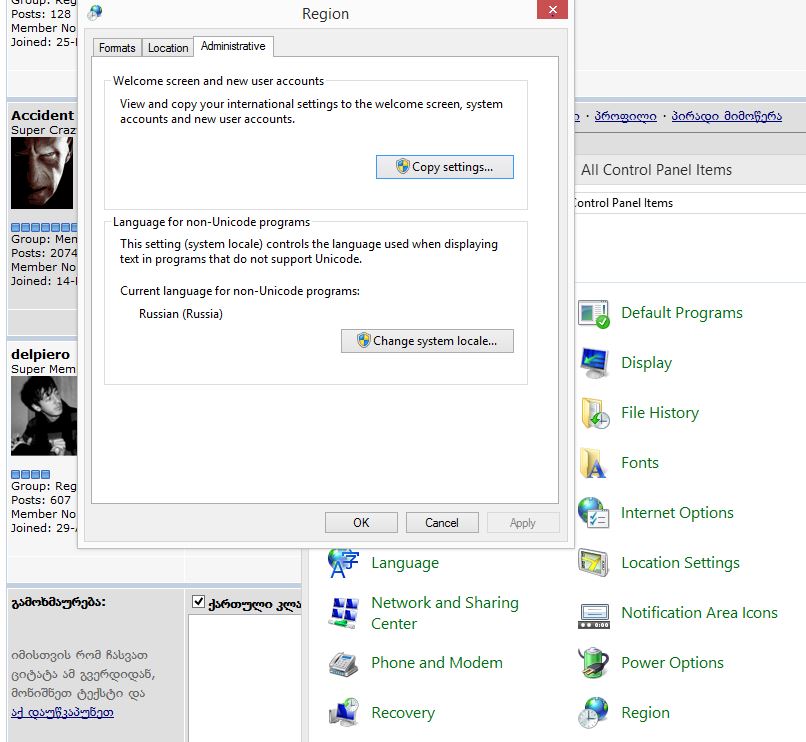
Task: Open the forum პირადი მიმოწერა link
Action: tap(727, 116)
